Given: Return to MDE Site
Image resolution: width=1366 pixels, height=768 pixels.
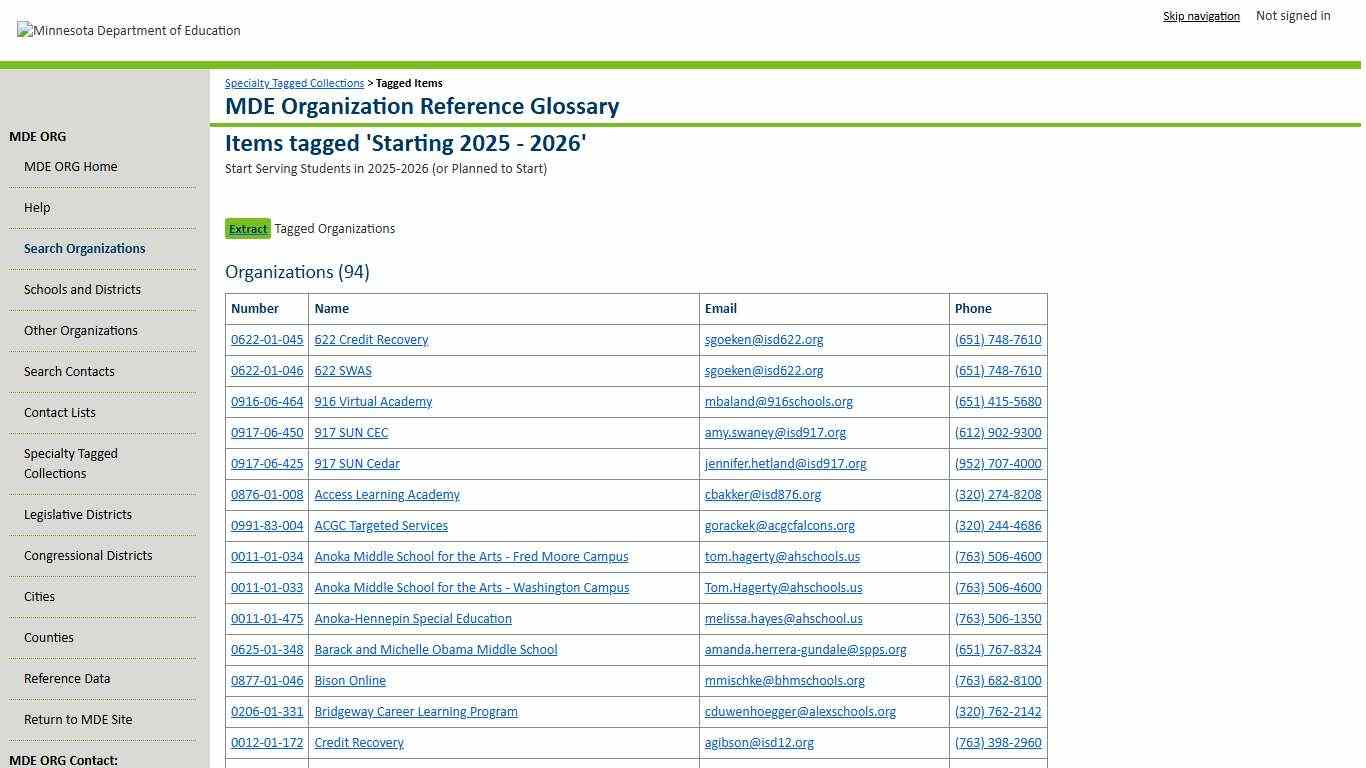Looking at the screenshot, I should [78, 719].
